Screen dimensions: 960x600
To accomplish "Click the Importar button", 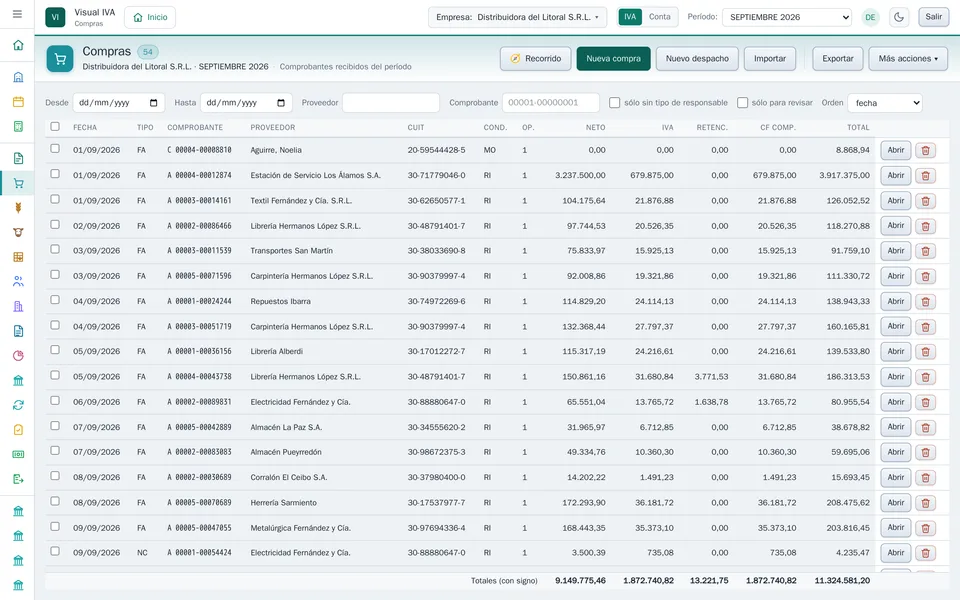I will coord(770,59).
